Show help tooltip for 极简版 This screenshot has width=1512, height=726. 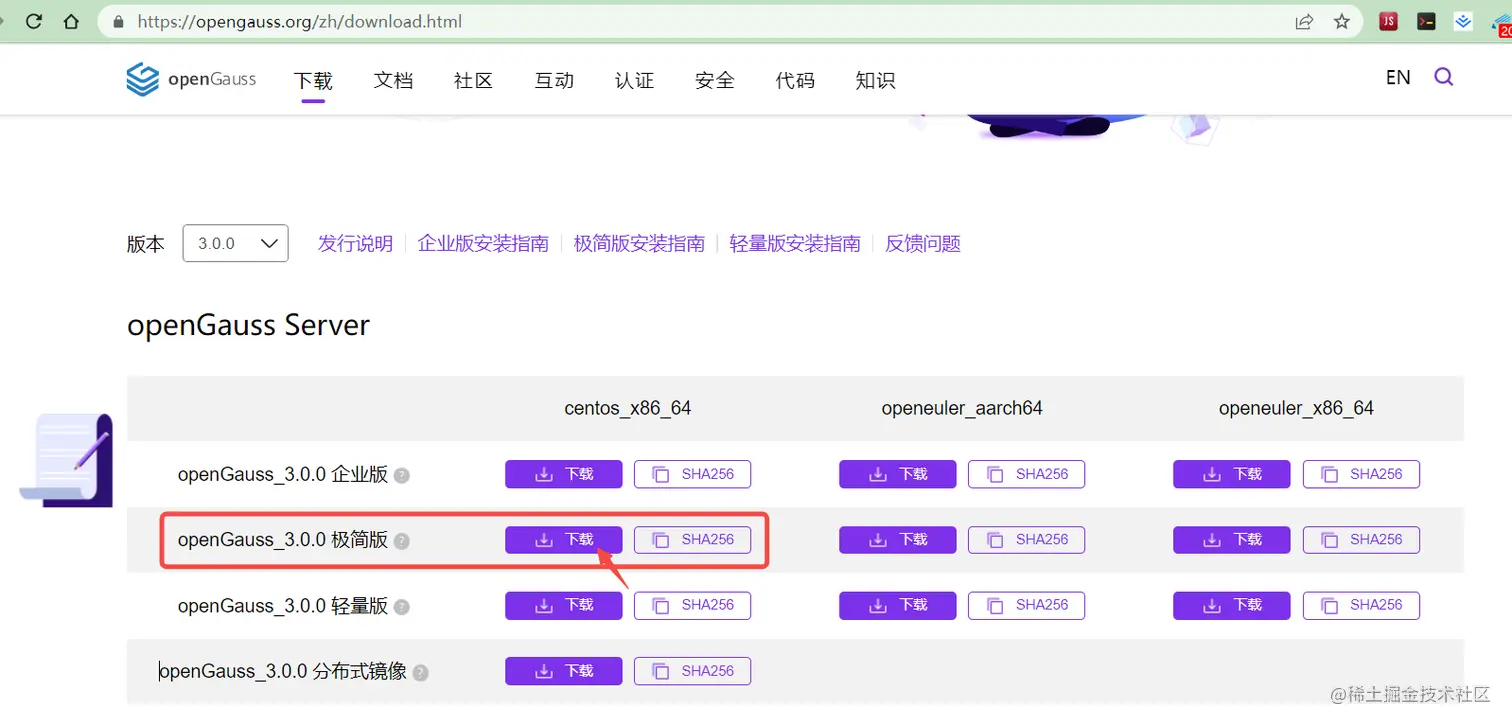click(x=401, y=541)
